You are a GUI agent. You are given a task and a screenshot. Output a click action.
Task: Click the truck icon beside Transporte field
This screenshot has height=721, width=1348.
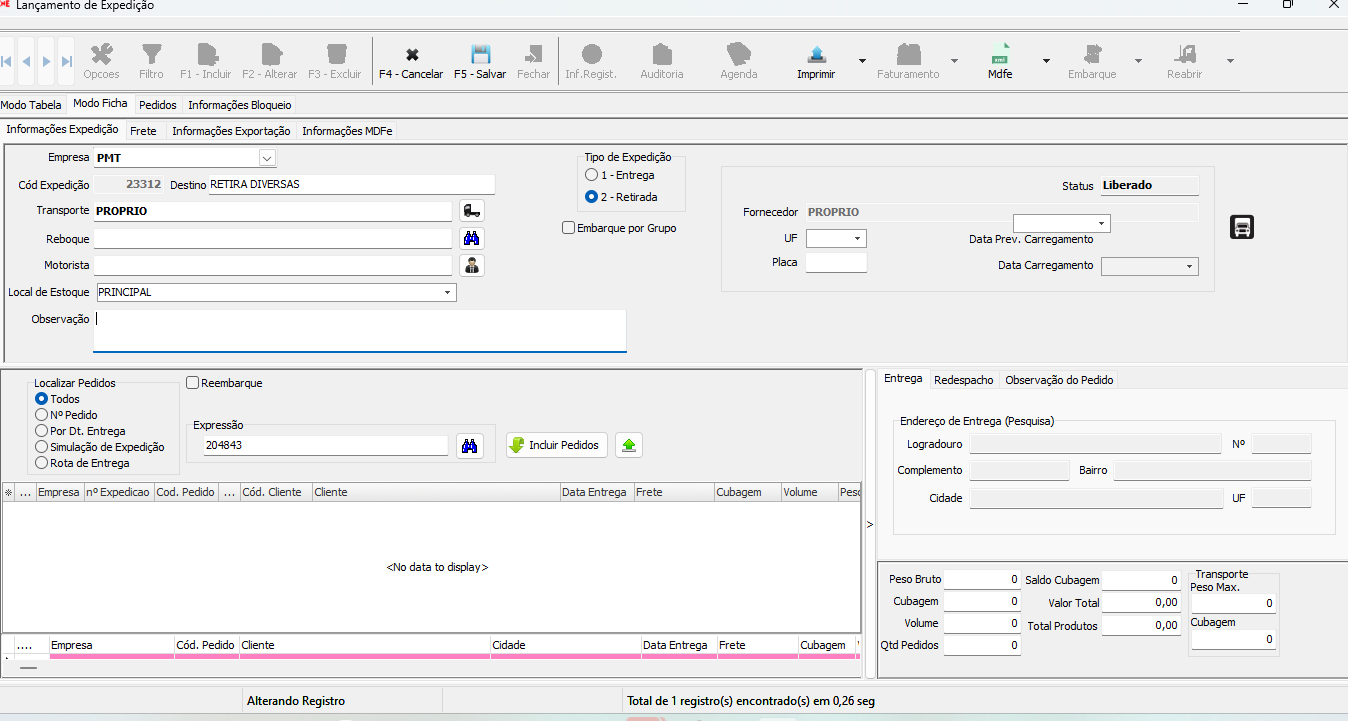pos(471,211)
